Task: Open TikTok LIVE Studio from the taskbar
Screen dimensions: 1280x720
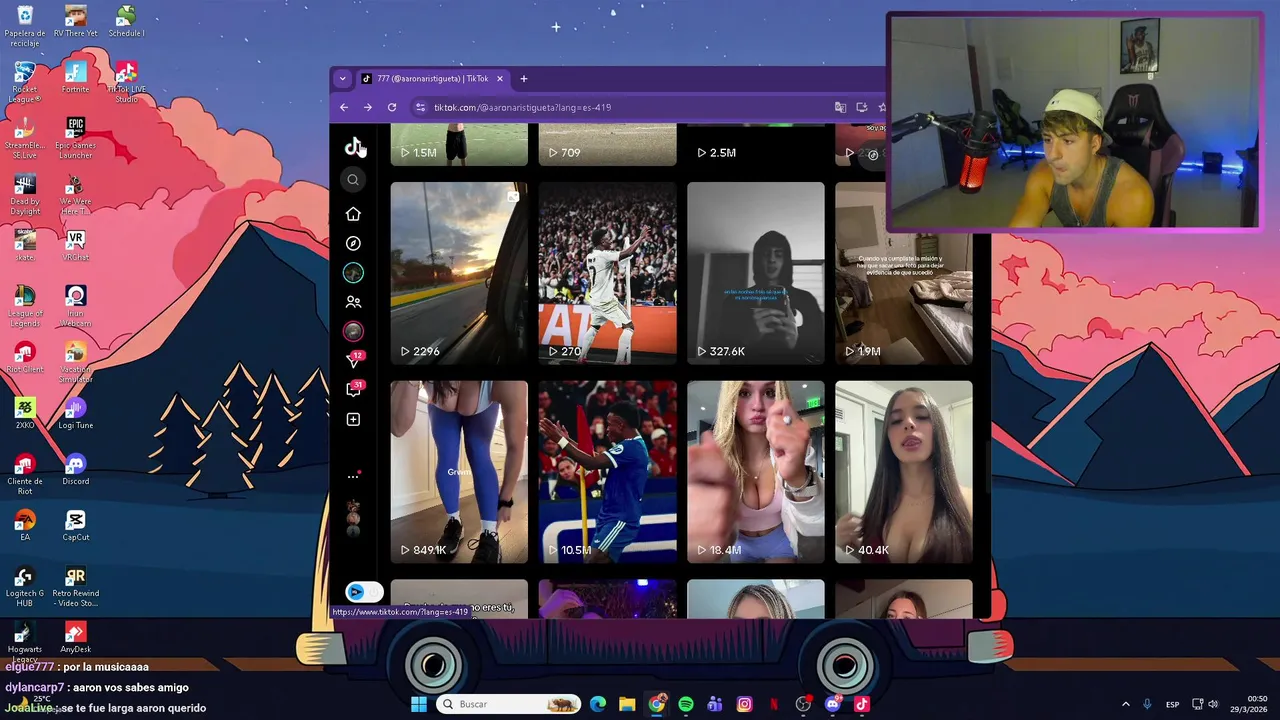Action: pos(862,704)
